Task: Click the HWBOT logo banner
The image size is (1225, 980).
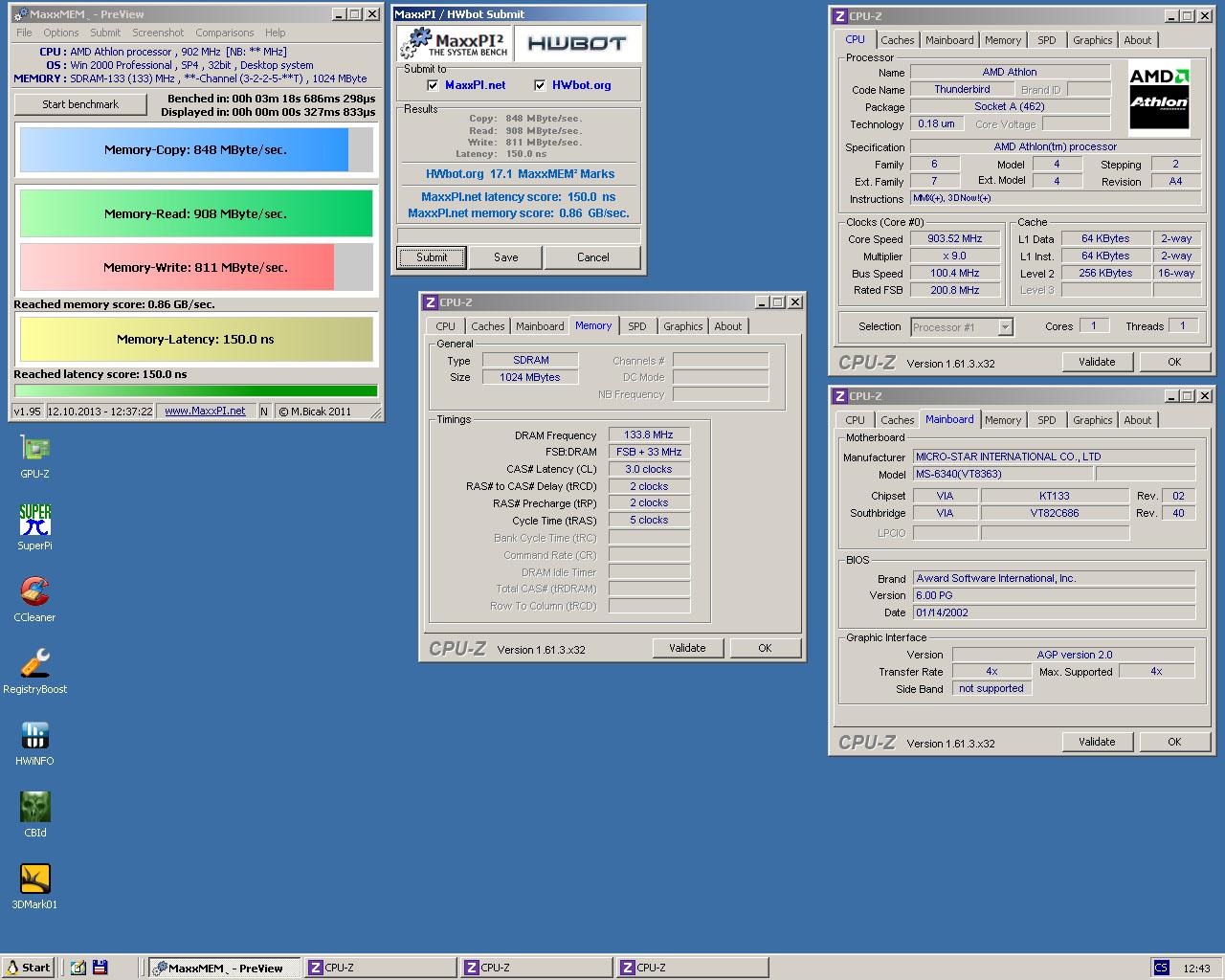Action: (x=576, y=43)
